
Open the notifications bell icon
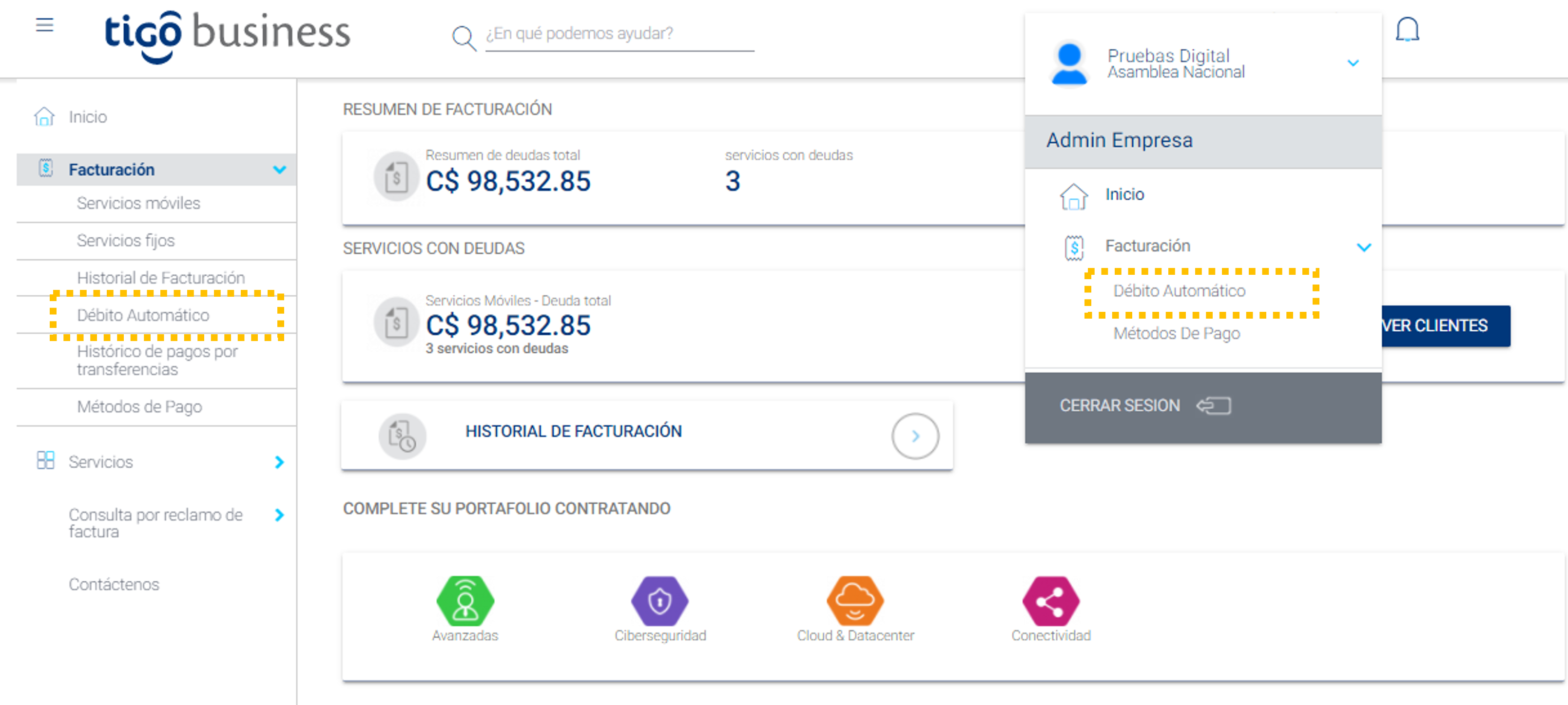1407,30
